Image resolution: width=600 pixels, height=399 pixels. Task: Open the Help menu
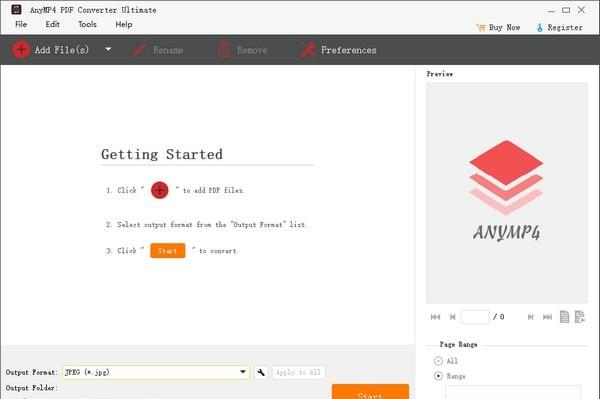pyautogui.click(x=124, y=24)
